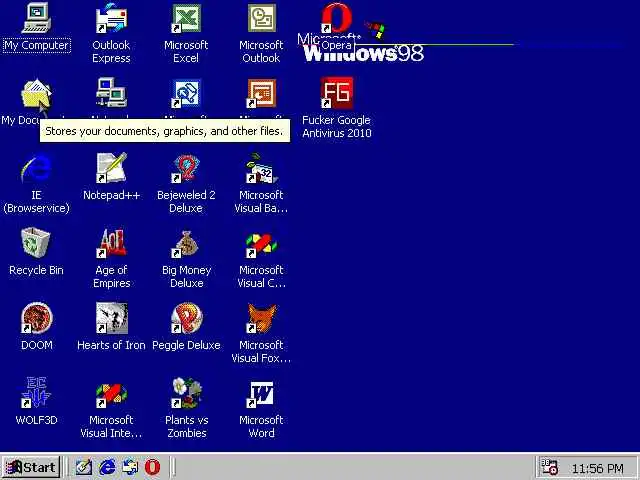This screenshot has height=480, width=640.
Task: Select the Big Money Deluxe shortcut
Action: click(x=186, y=244)
